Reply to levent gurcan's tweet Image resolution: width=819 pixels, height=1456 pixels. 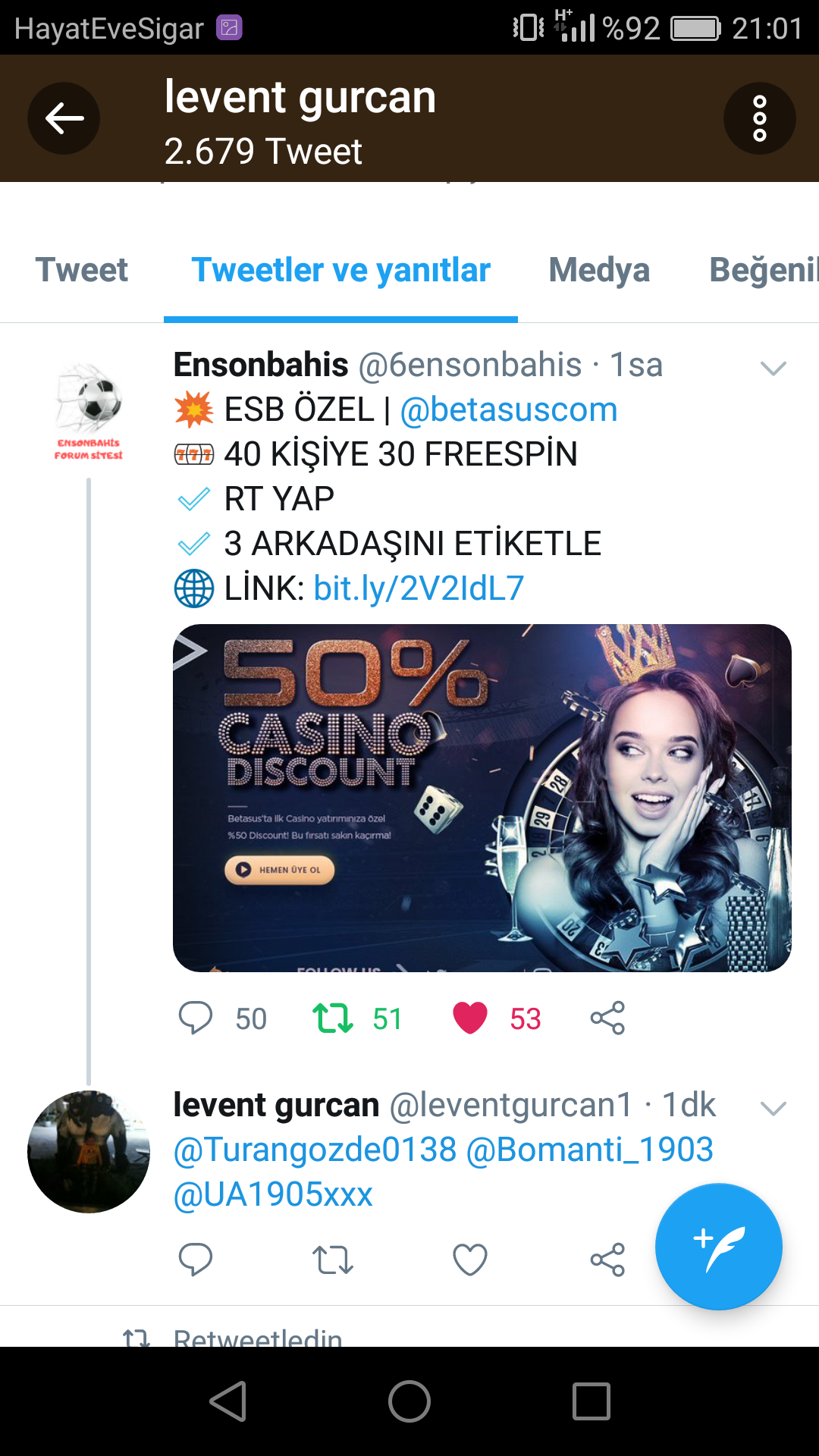click(195, 1260)
